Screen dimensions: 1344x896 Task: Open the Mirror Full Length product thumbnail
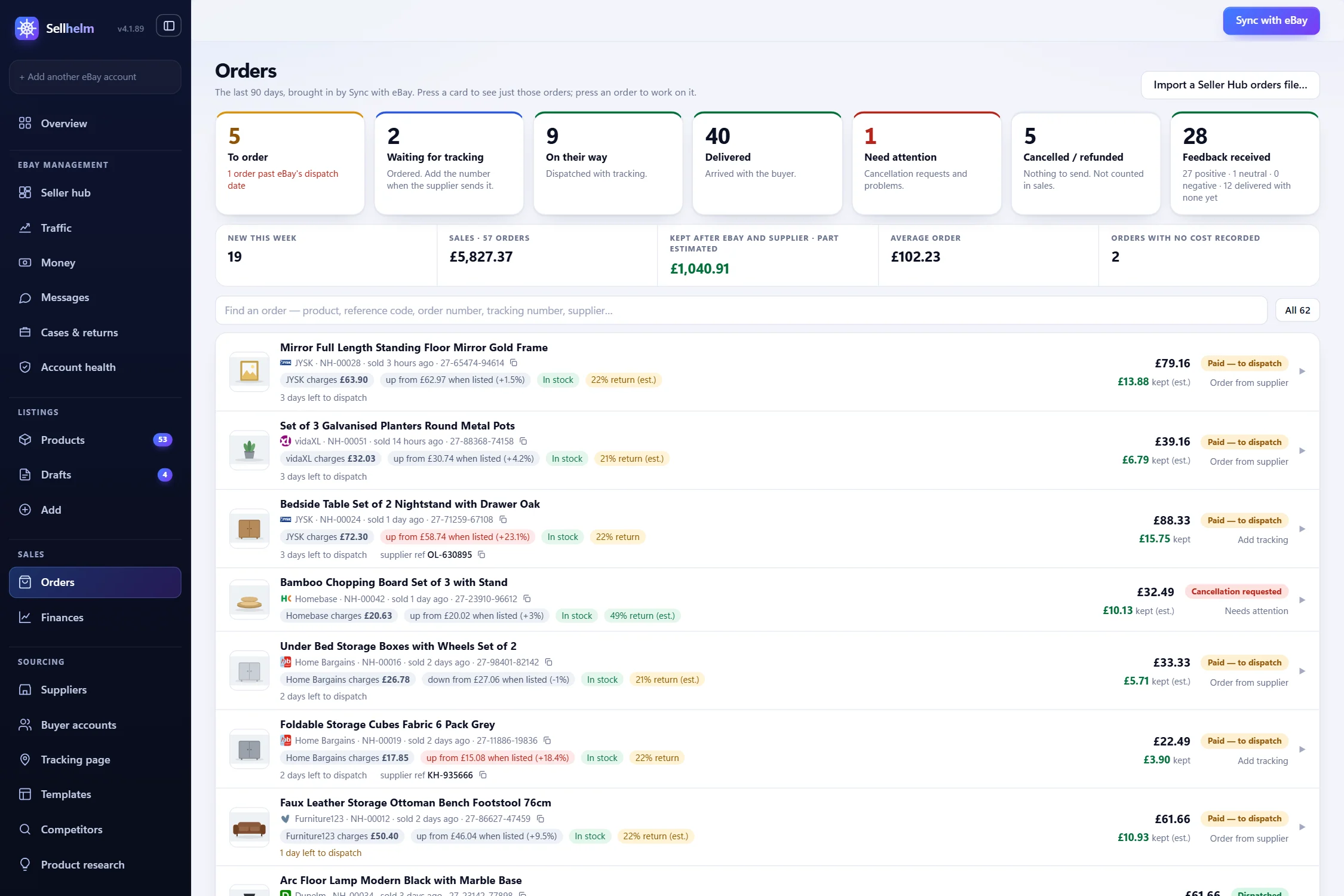pyautogui.click(x=249, y=372)
